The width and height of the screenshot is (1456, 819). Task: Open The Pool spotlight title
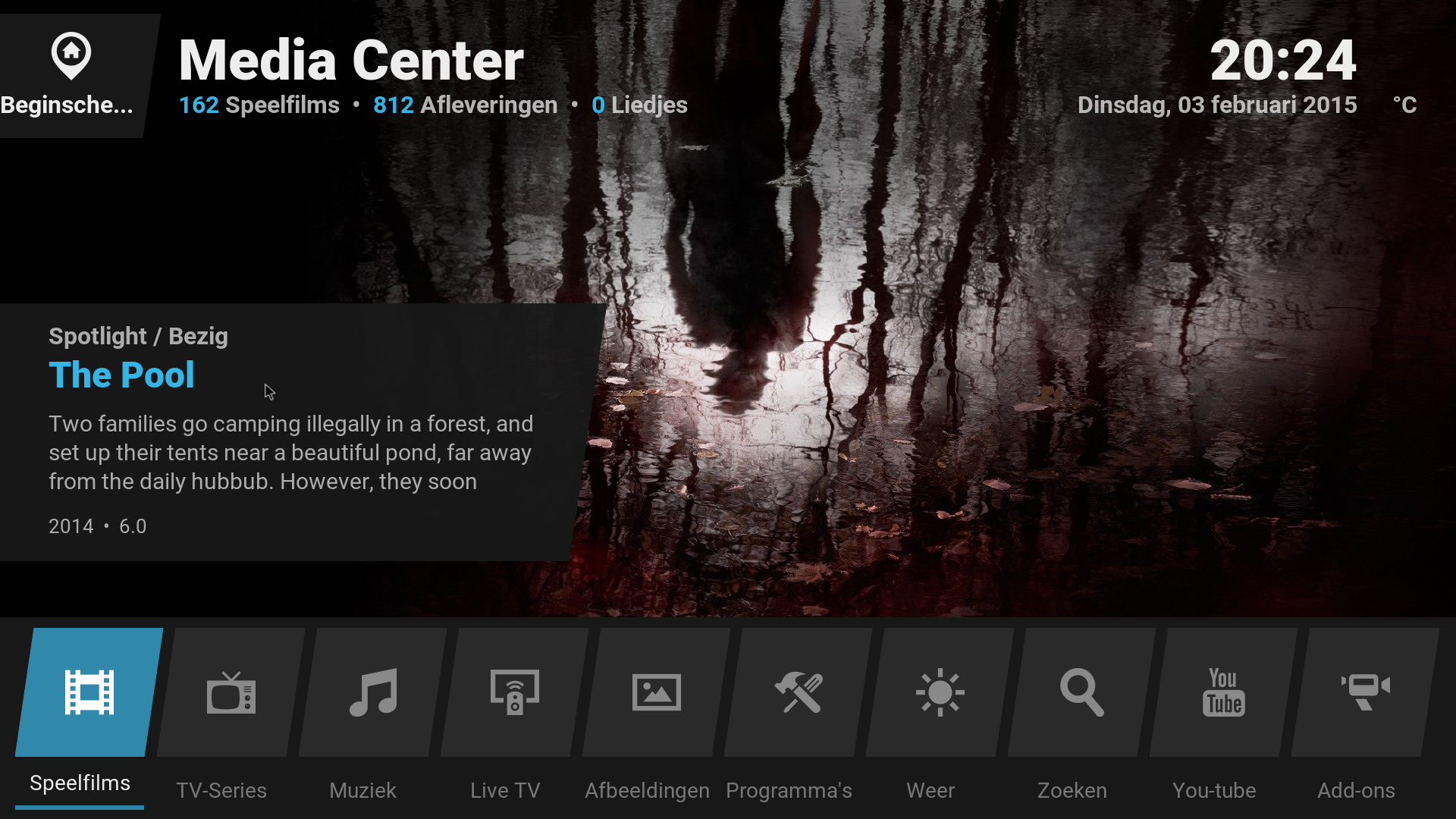click(x=121, y=375)
